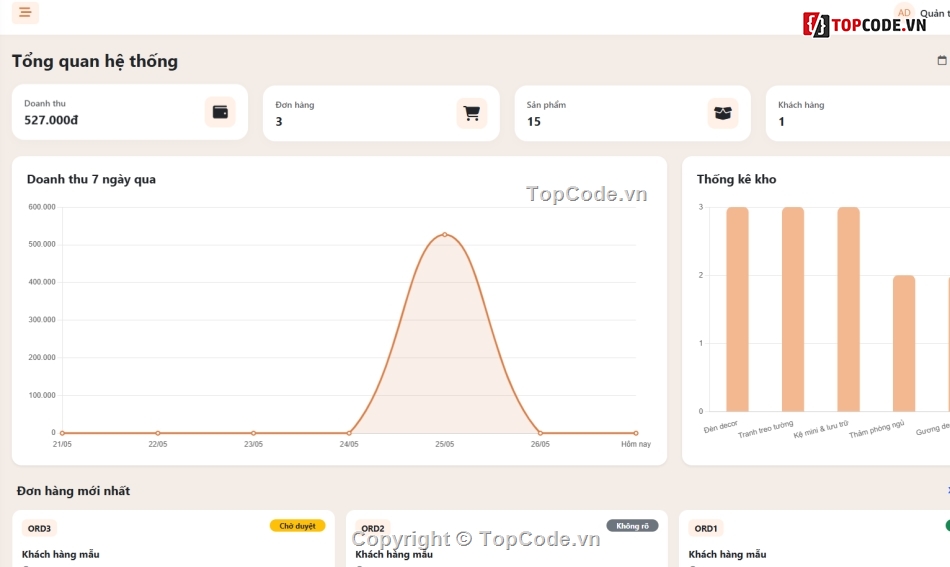Image resolution: width=950 pixels, height=567 pixels.
Task: Click the Doanh thu 527.000đ card
Action: coord(130,112)
